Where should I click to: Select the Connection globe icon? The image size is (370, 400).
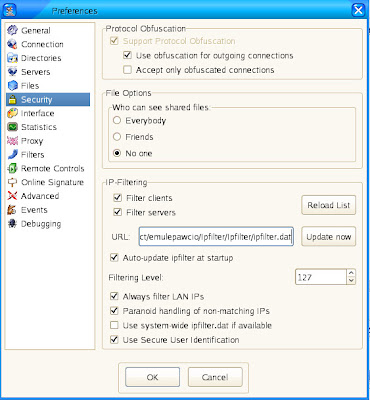(x=12, y=44)
